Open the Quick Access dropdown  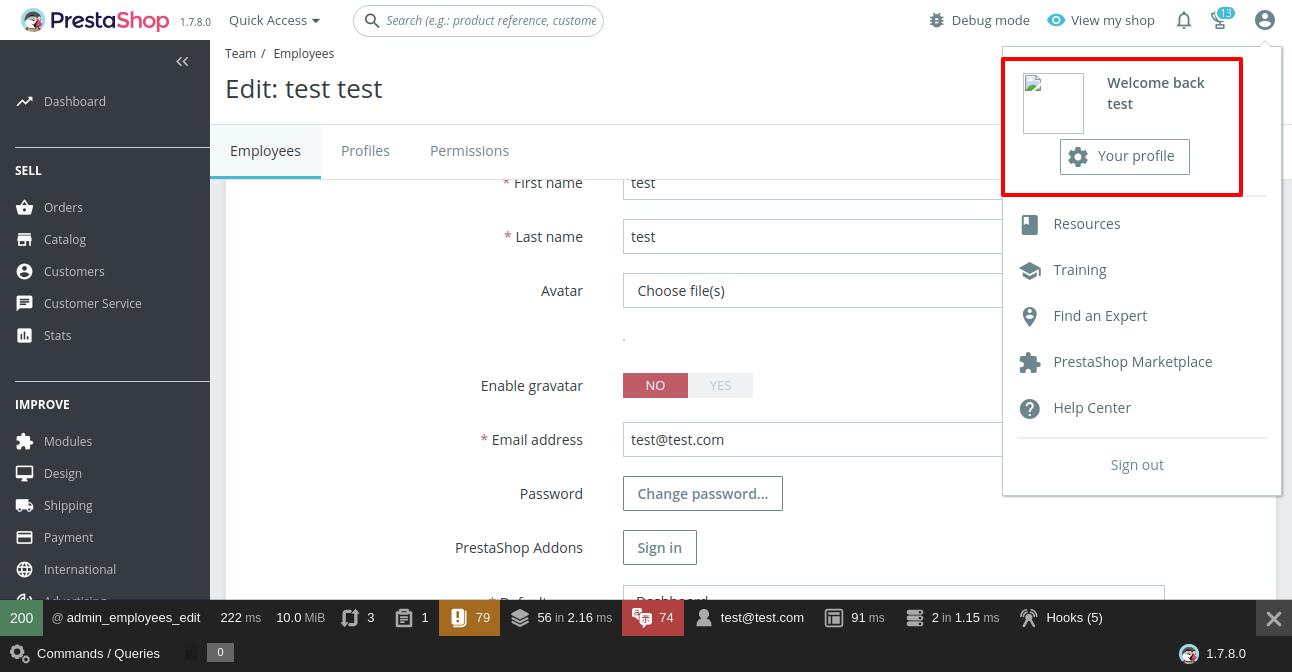click(x=275, y=20)
